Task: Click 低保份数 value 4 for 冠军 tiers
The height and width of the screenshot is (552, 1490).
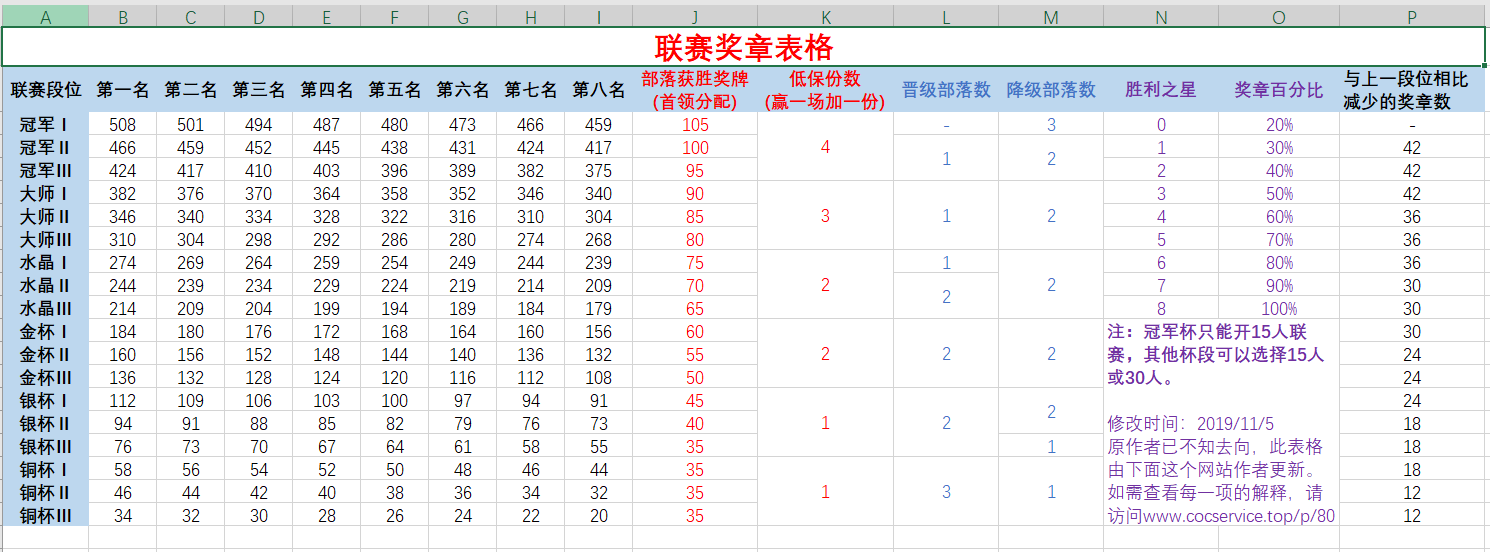Action: pos(825,148)
